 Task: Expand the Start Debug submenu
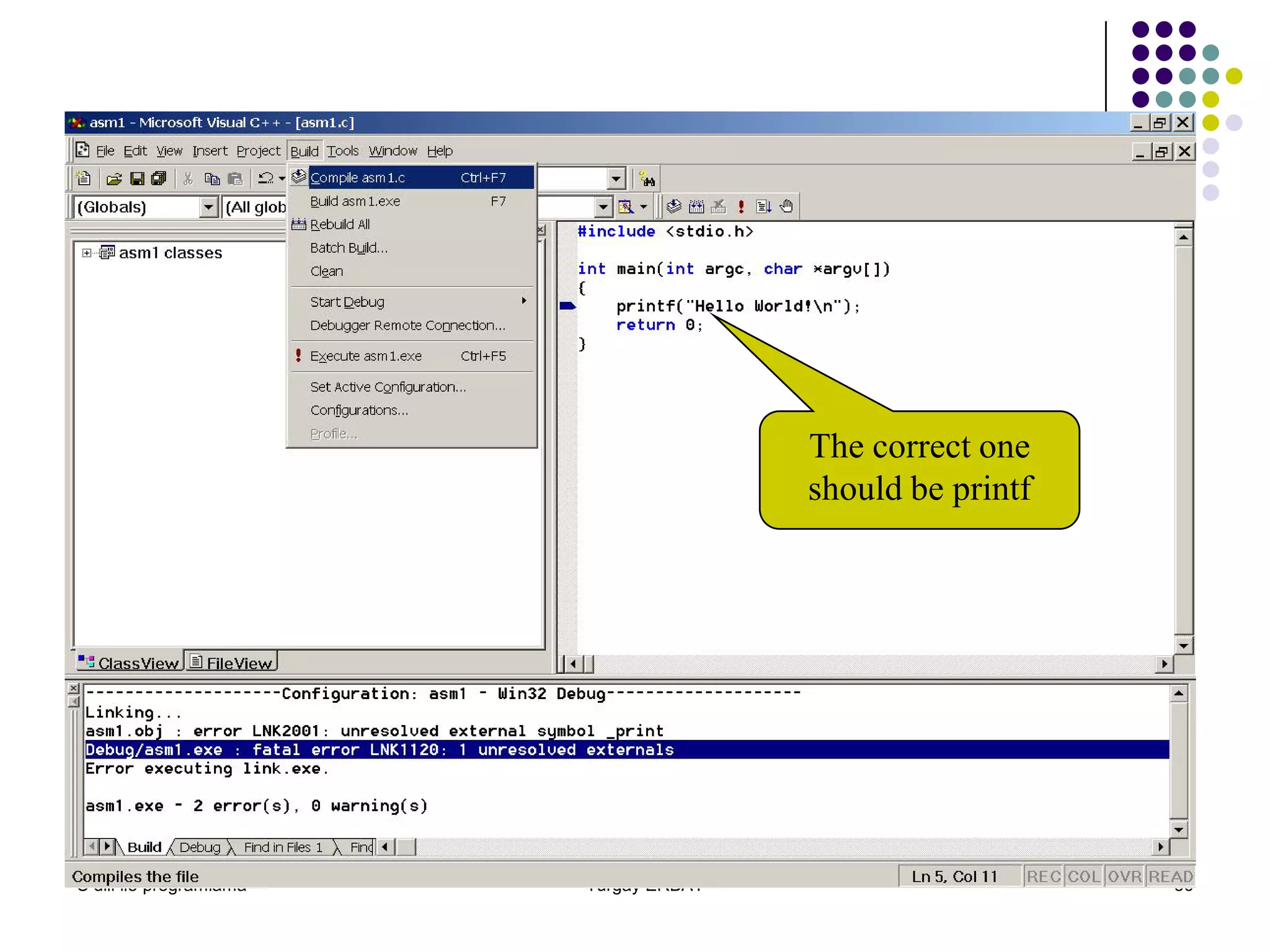[x=524, y=301]
